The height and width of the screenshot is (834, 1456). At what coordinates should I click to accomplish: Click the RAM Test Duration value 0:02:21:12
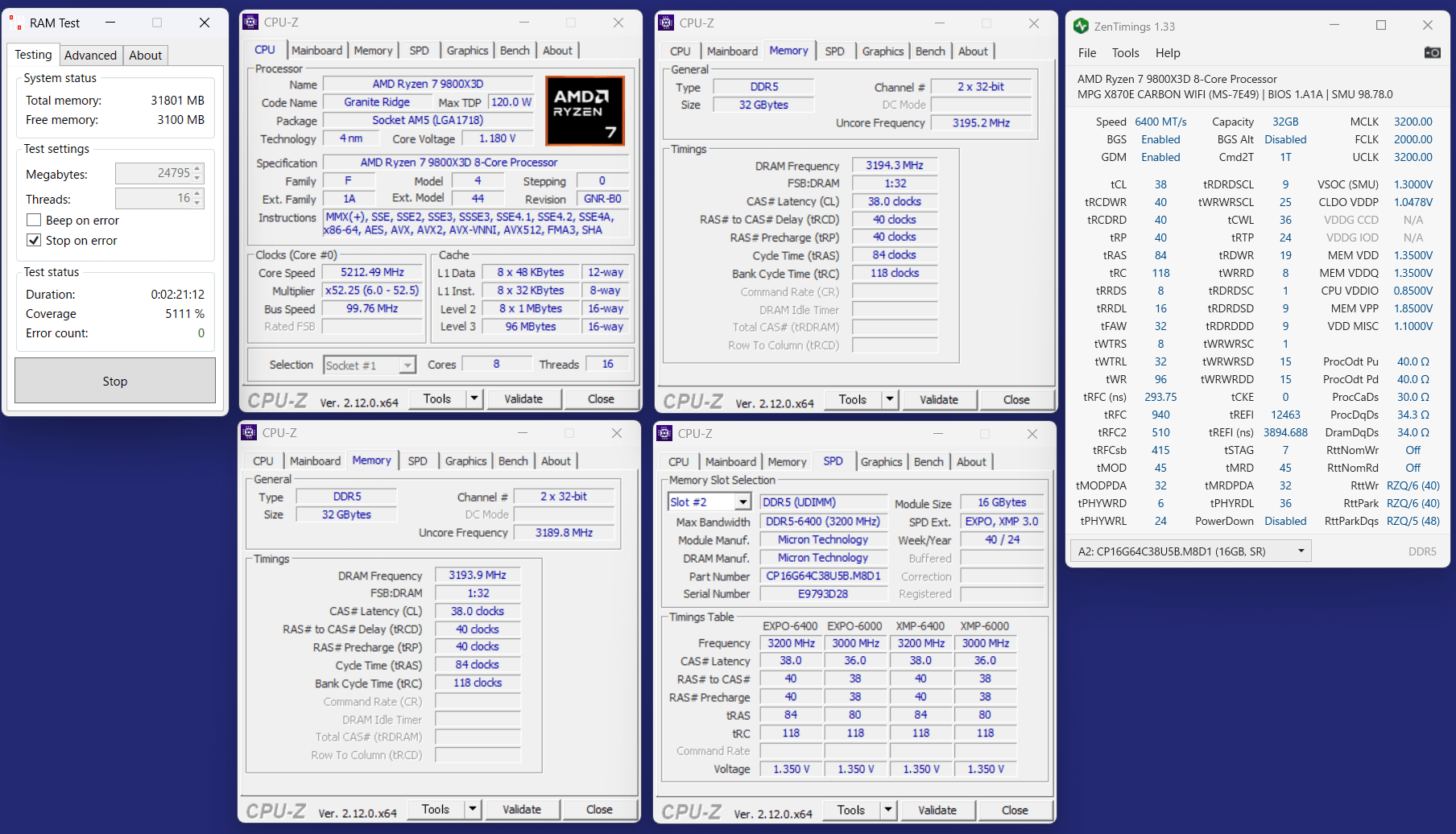click(177, 295)
